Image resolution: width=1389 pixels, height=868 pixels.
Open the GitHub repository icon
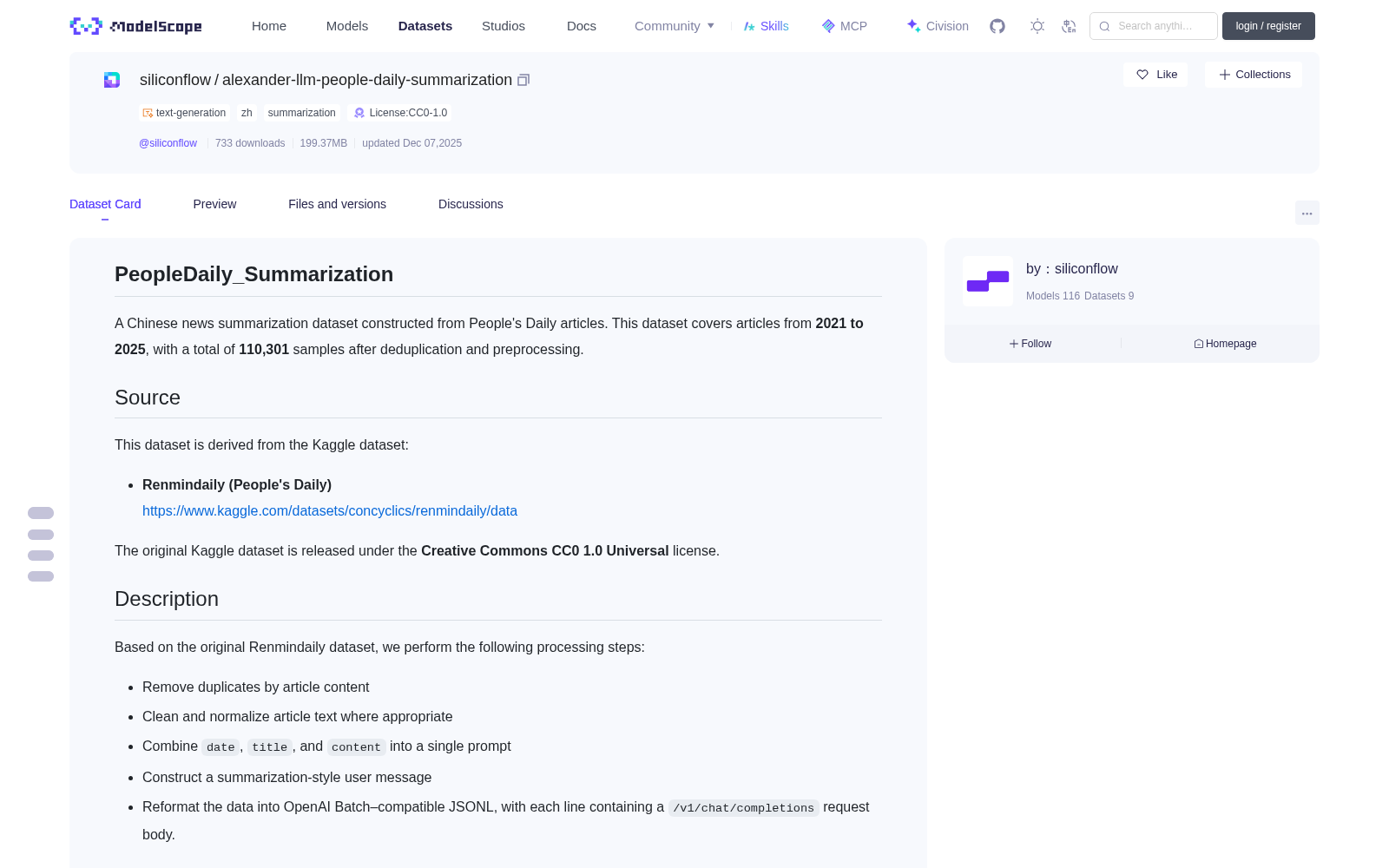click(x=997, y=26)
